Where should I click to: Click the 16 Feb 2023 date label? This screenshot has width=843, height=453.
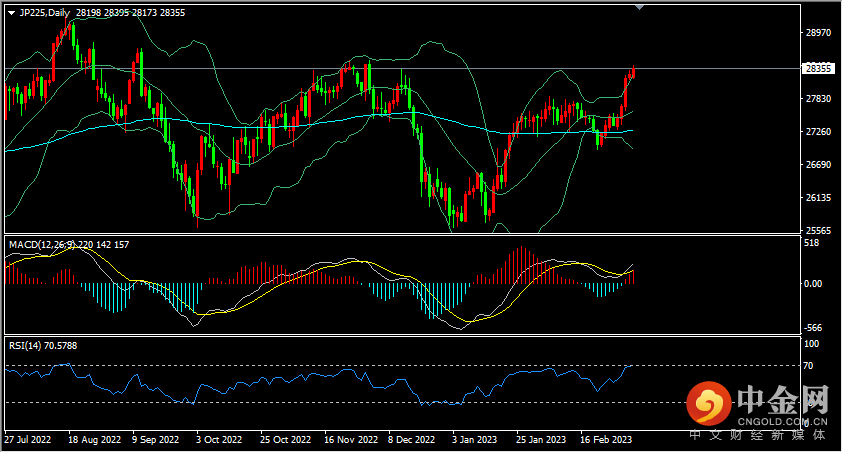[x=606, y=440]
